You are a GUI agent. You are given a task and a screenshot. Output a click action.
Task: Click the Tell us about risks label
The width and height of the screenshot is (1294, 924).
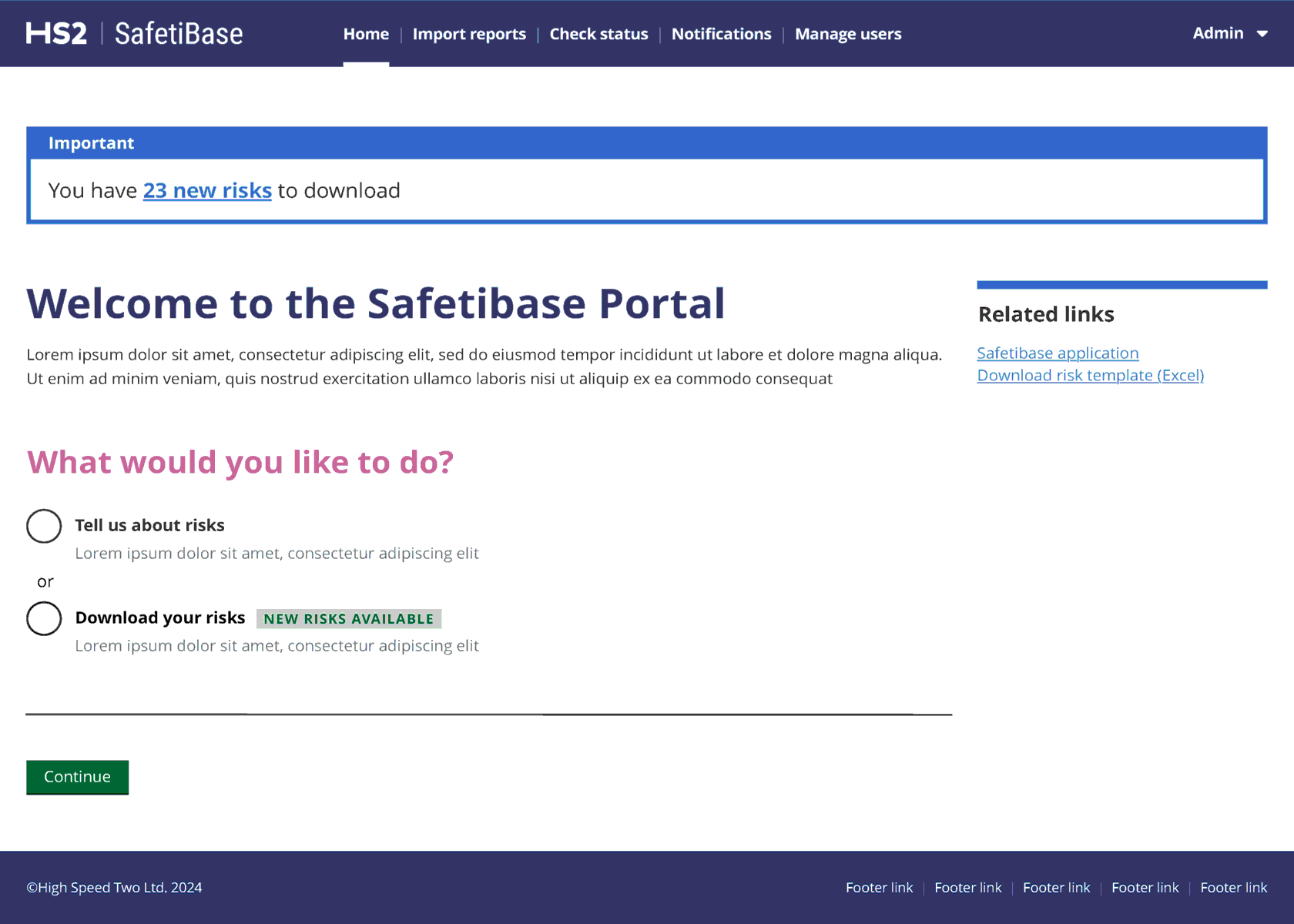(x=149, y=525)
